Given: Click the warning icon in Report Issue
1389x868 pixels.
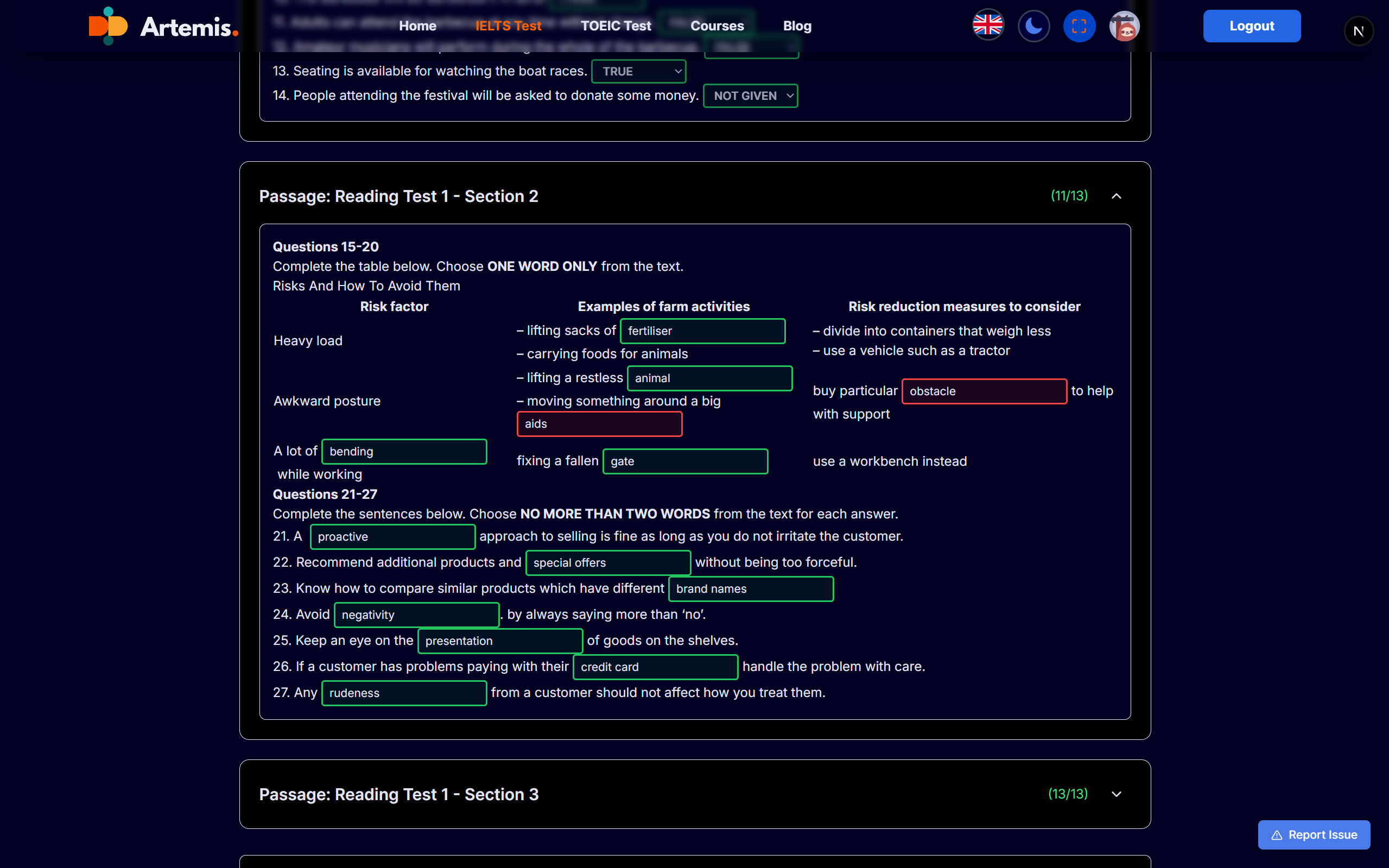Looking at the screenshot, I should click(1277, 835).
